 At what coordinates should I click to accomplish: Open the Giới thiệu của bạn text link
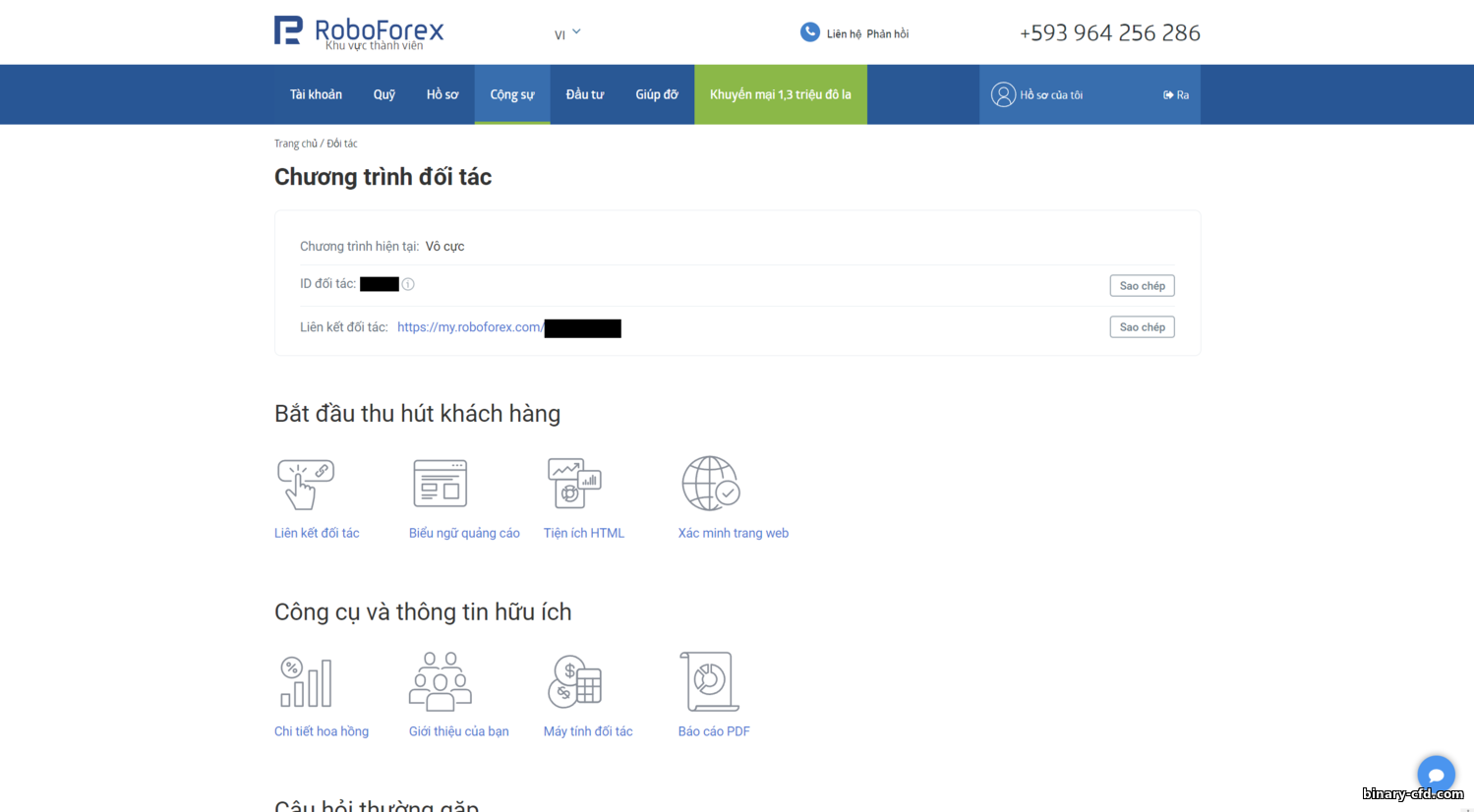pyautogui.click(x=459, y=731)
